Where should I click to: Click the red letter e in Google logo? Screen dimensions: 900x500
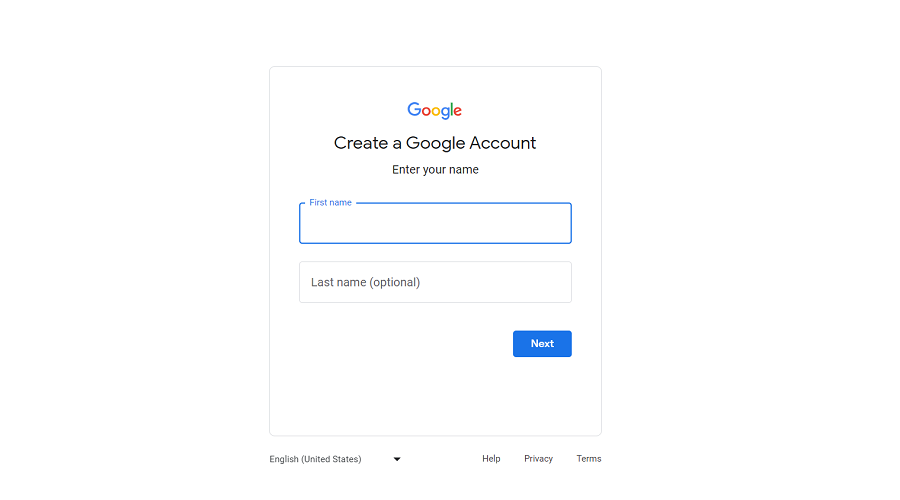pos(457,111)
